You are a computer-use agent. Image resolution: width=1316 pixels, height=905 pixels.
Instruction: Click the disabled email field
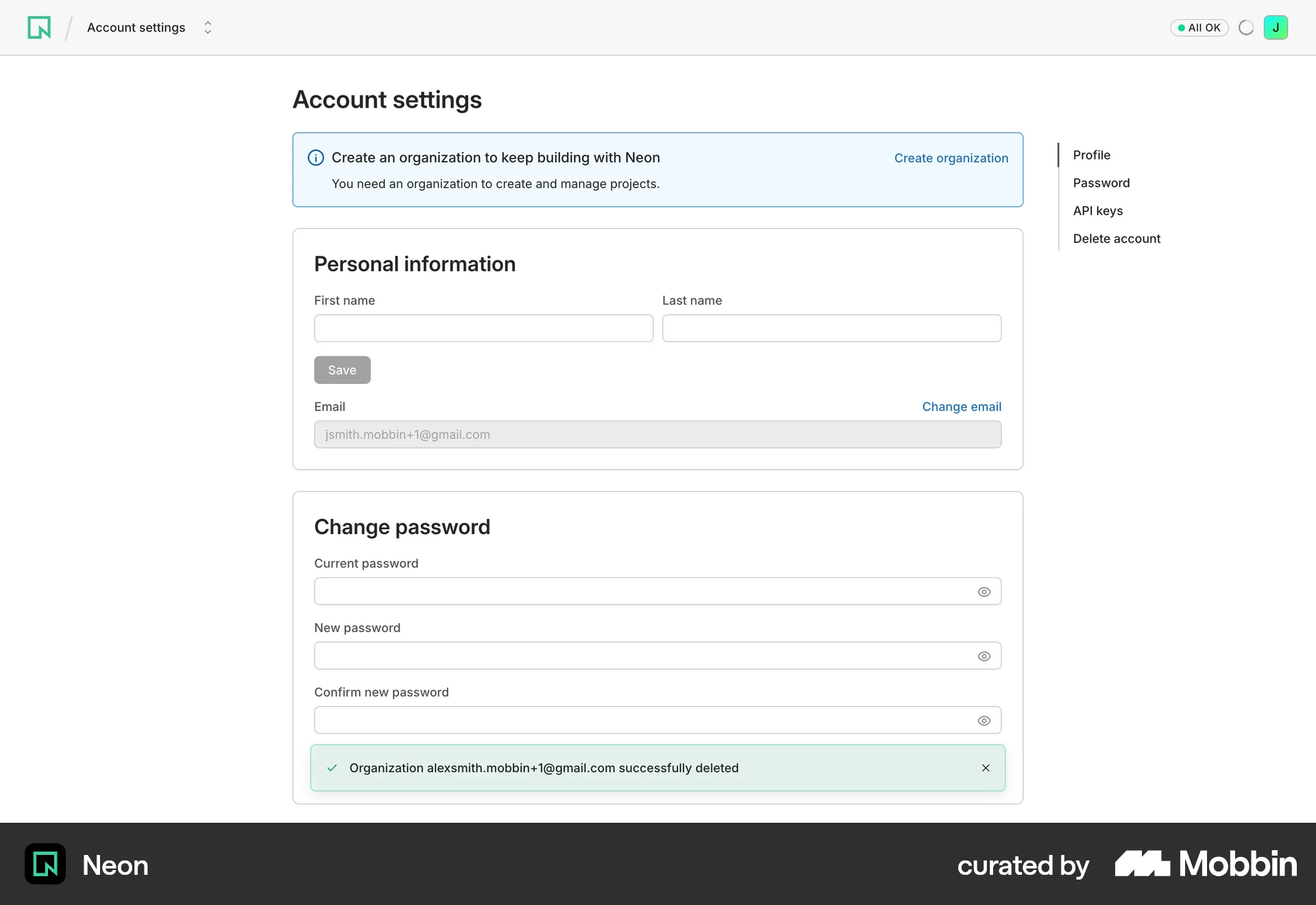tap(657, 435)
